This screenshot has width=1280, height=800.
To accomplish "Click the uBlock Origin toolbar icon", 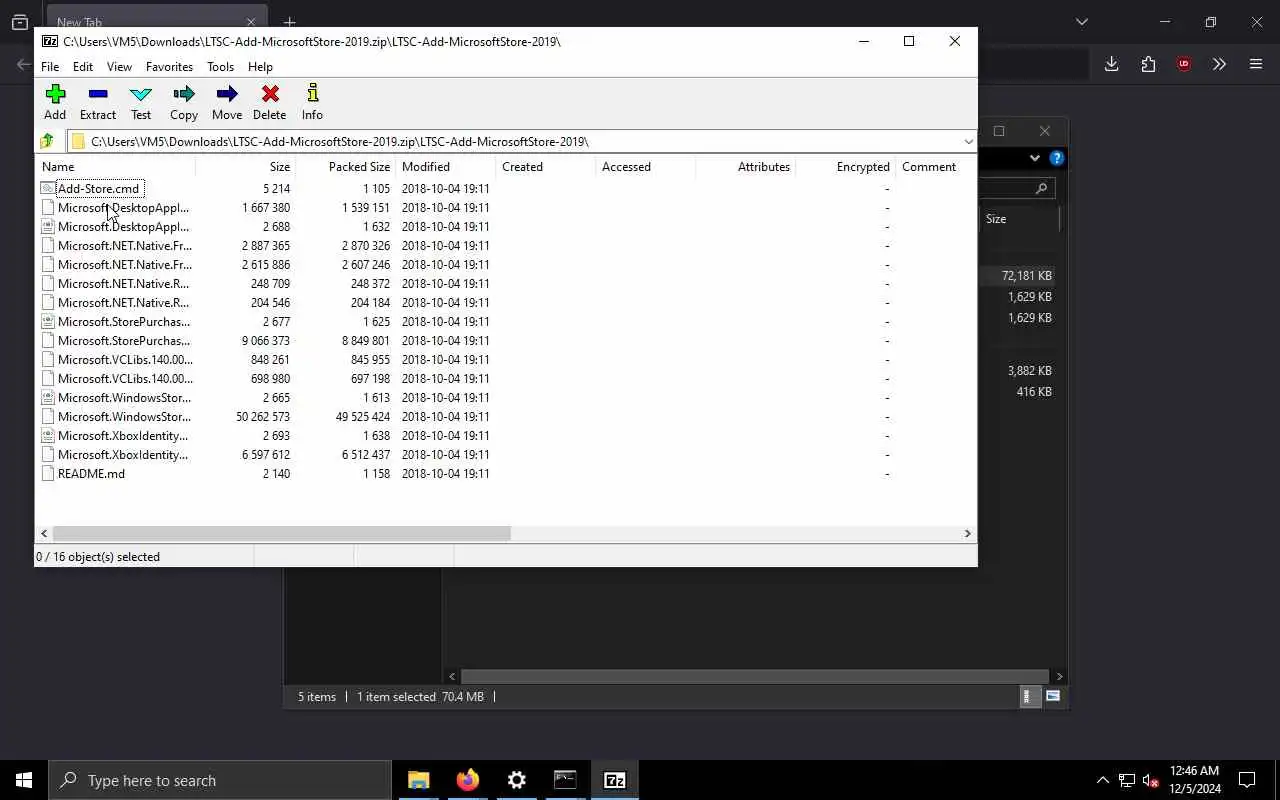I will (1184, 64).
